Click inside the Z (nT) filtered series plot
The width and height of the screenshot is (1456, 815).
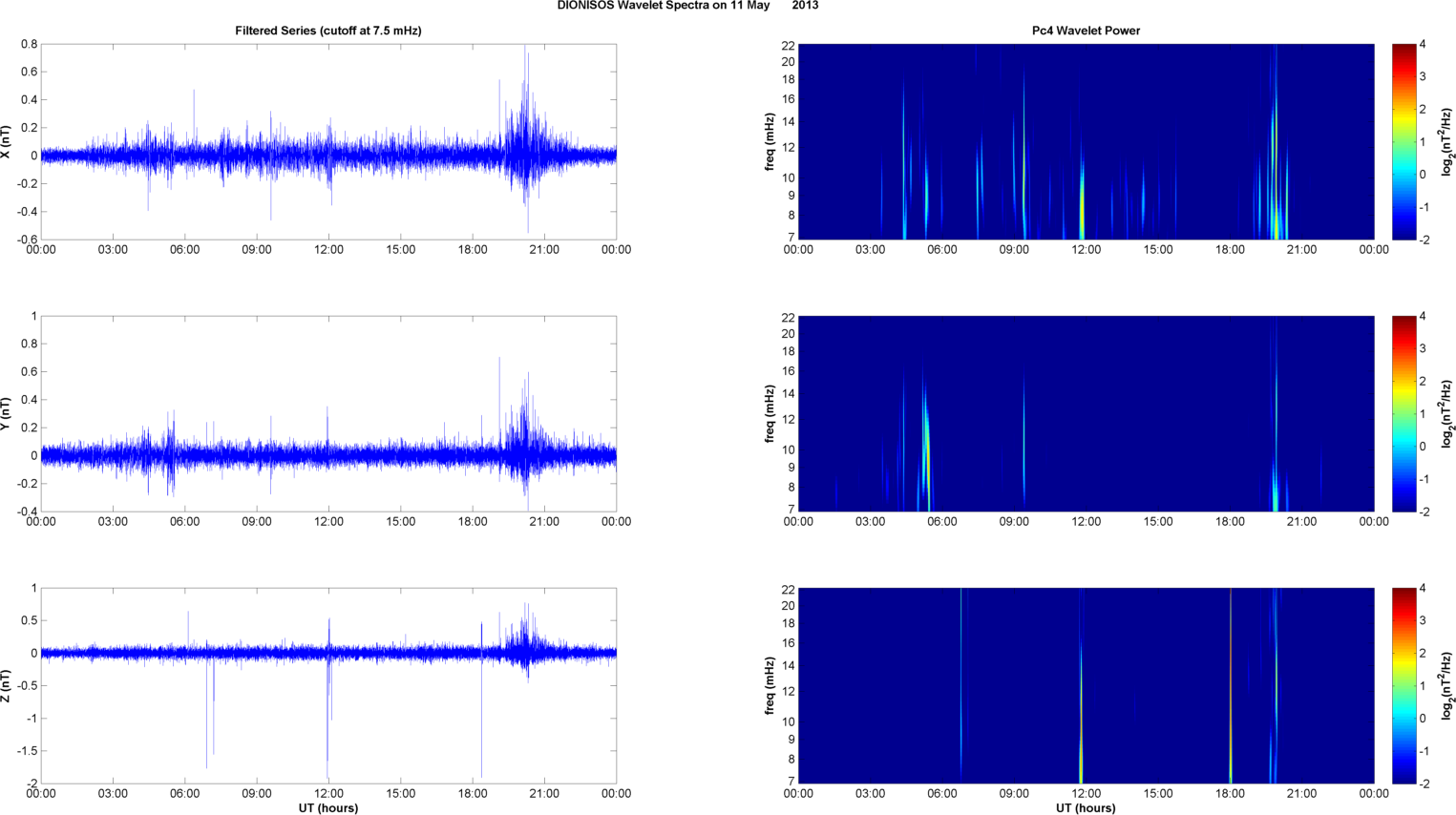click(328, 686)
